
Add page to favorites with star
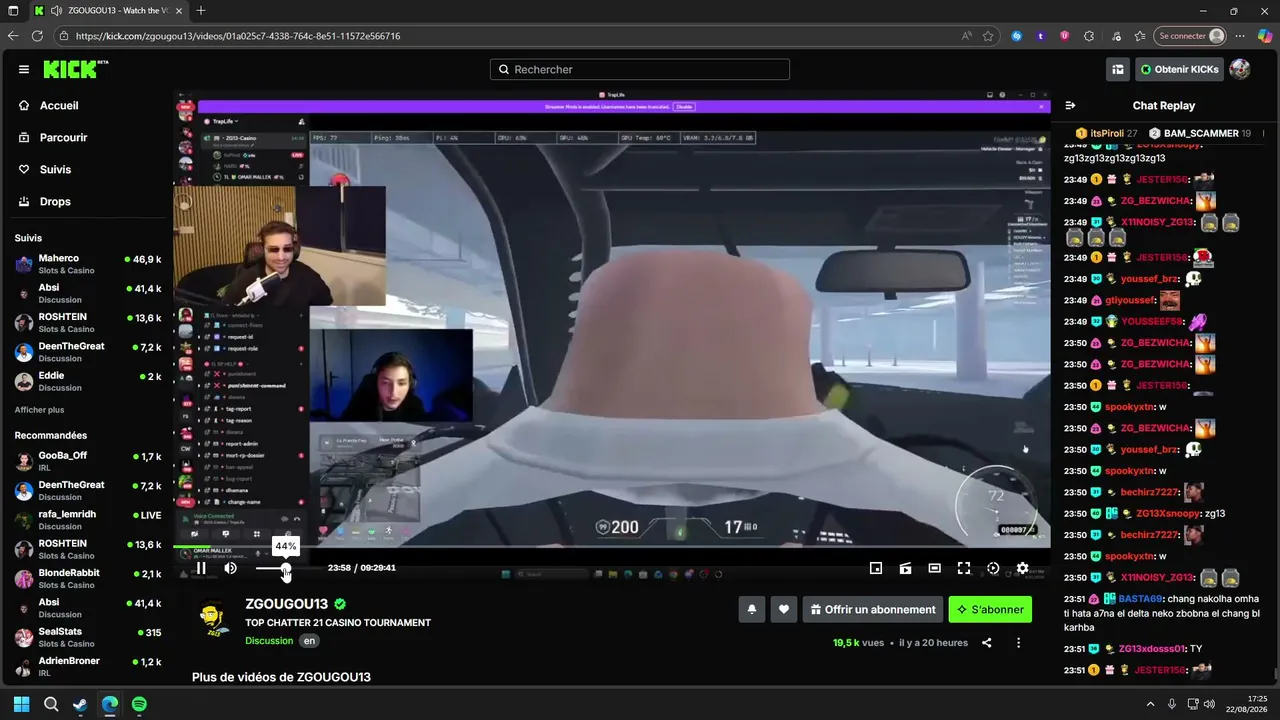point(988,36)
